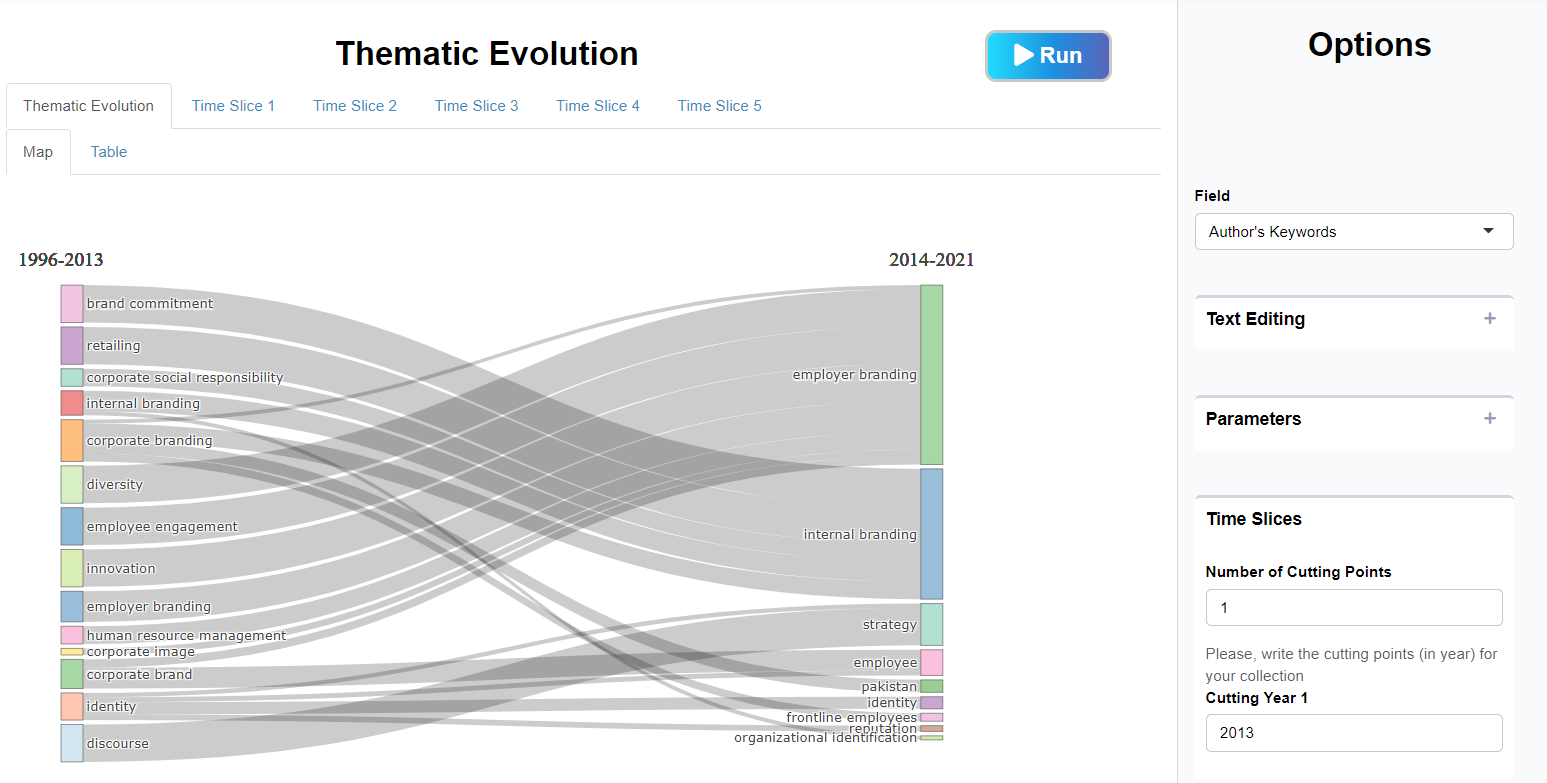Click the strategy node

pos(931,625)
